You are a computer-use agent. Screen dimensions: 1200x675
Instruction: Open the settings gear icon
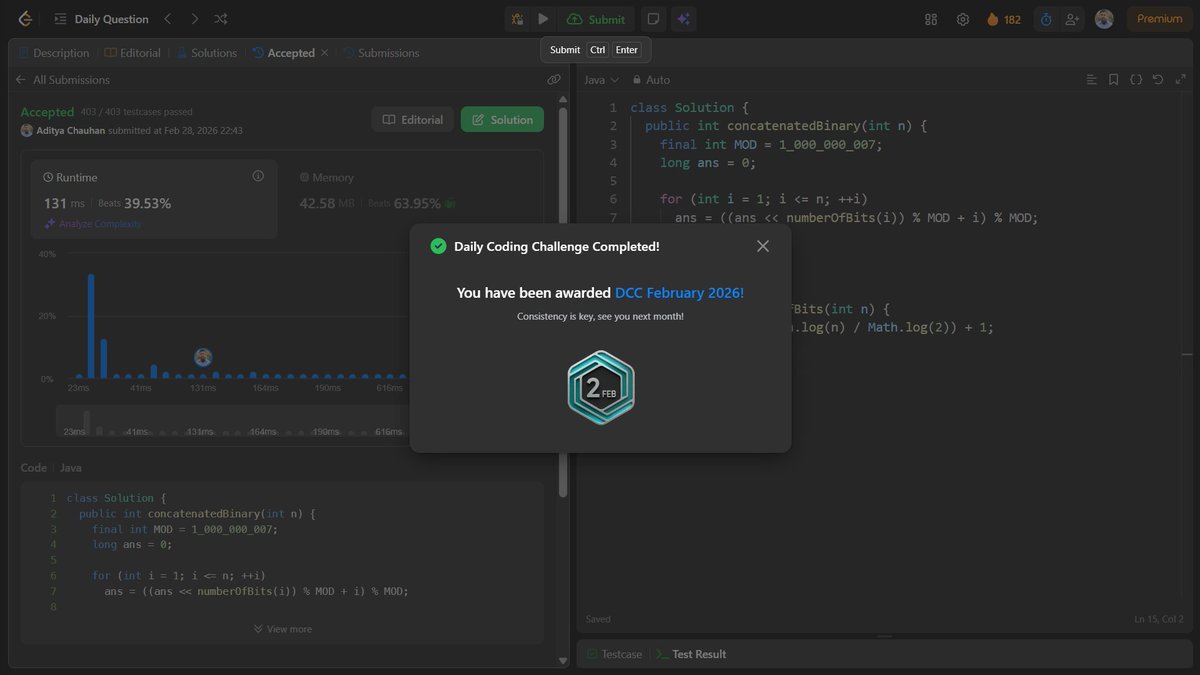[x=963, y=19]
